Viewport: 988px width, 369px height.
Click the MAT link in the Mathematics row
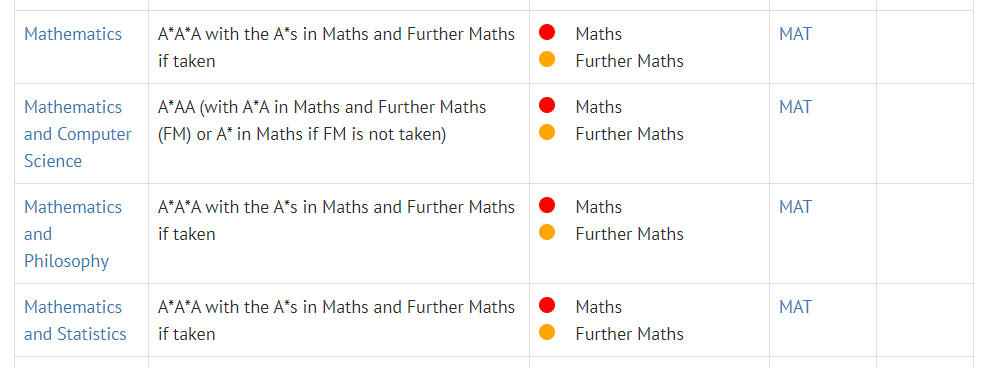(x=795, y=34)
